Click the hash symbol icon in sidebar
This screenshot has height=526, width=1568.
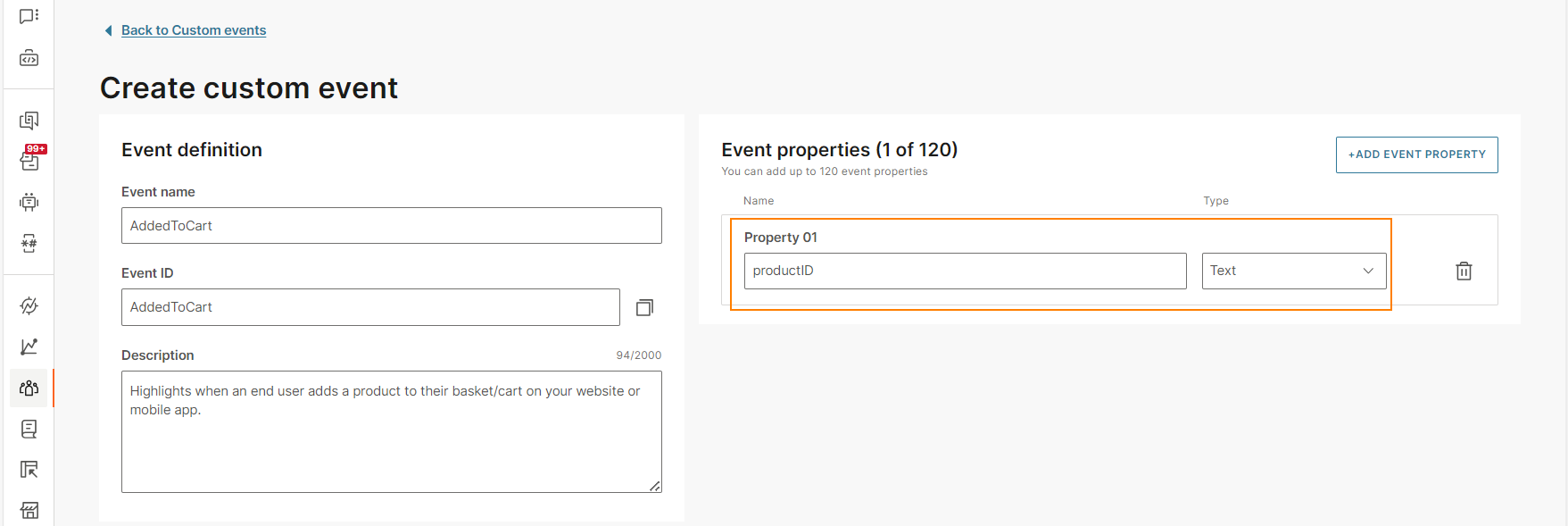pyautogui.click(x=29, y=243)
